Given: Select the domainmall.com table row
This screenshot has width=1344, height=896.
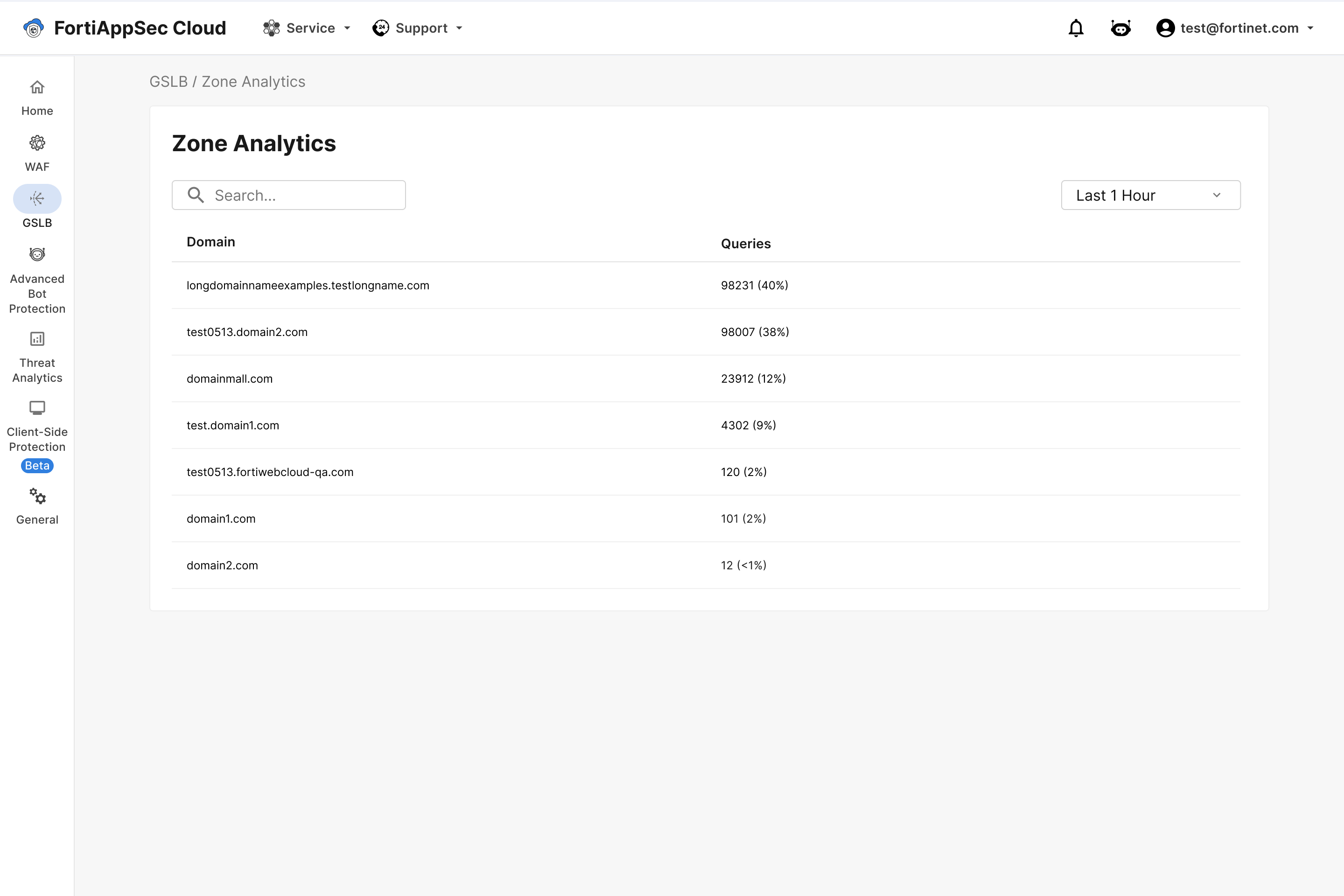Looking at the screenshot, I should pos(229,379).
